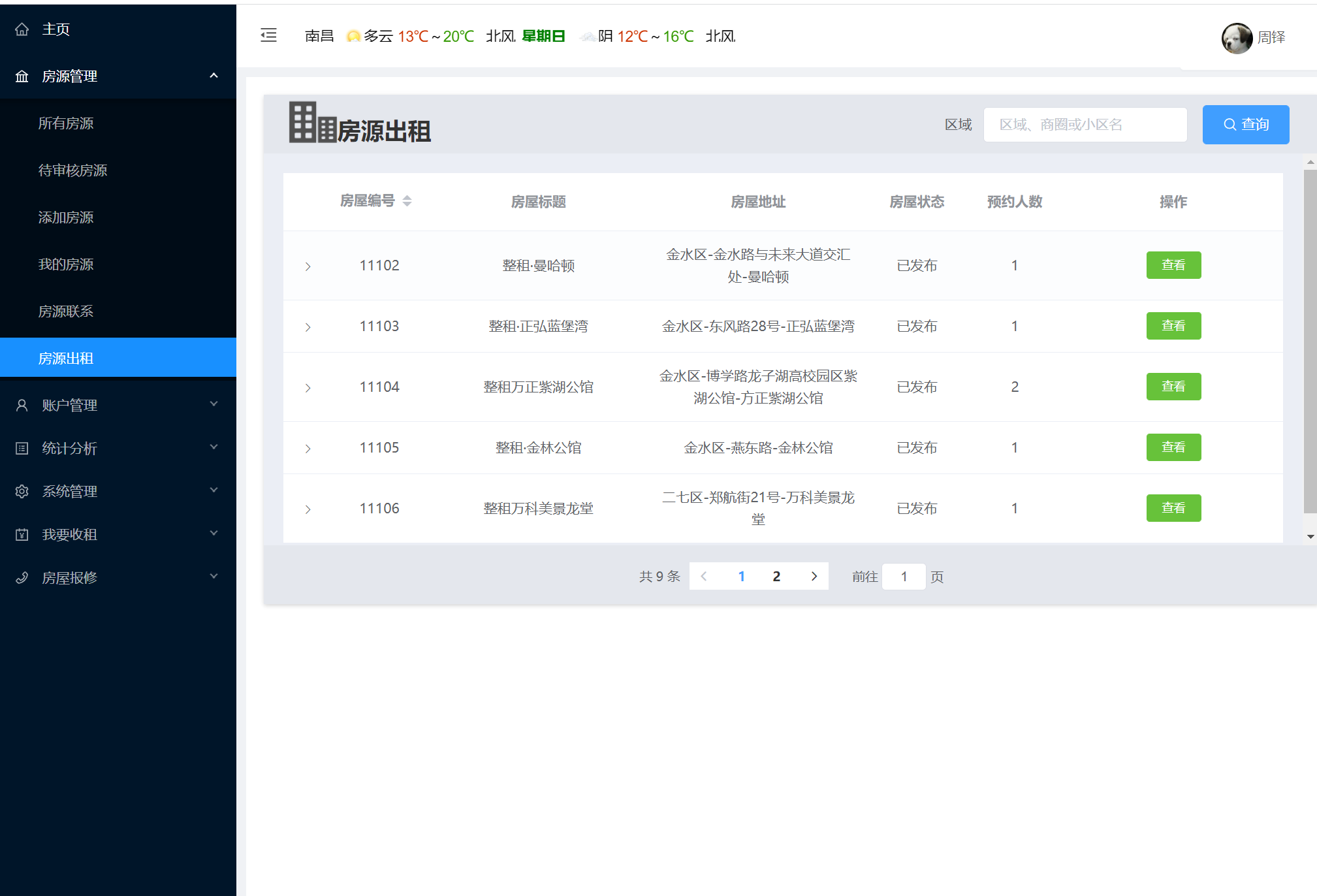Go to pagination page 2
Viewport: 1317px width, 896px height.
[776, 576]
